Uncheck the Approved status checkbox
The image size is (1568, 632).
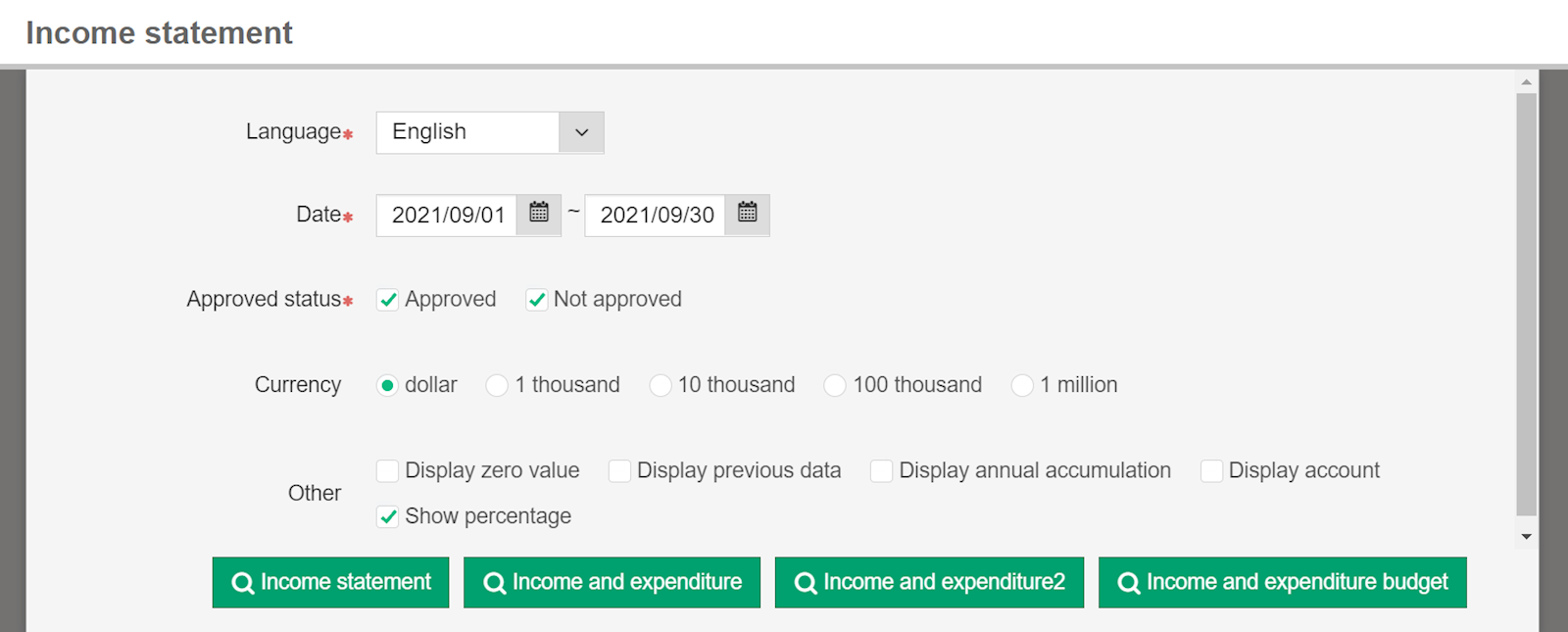[388, 300]
